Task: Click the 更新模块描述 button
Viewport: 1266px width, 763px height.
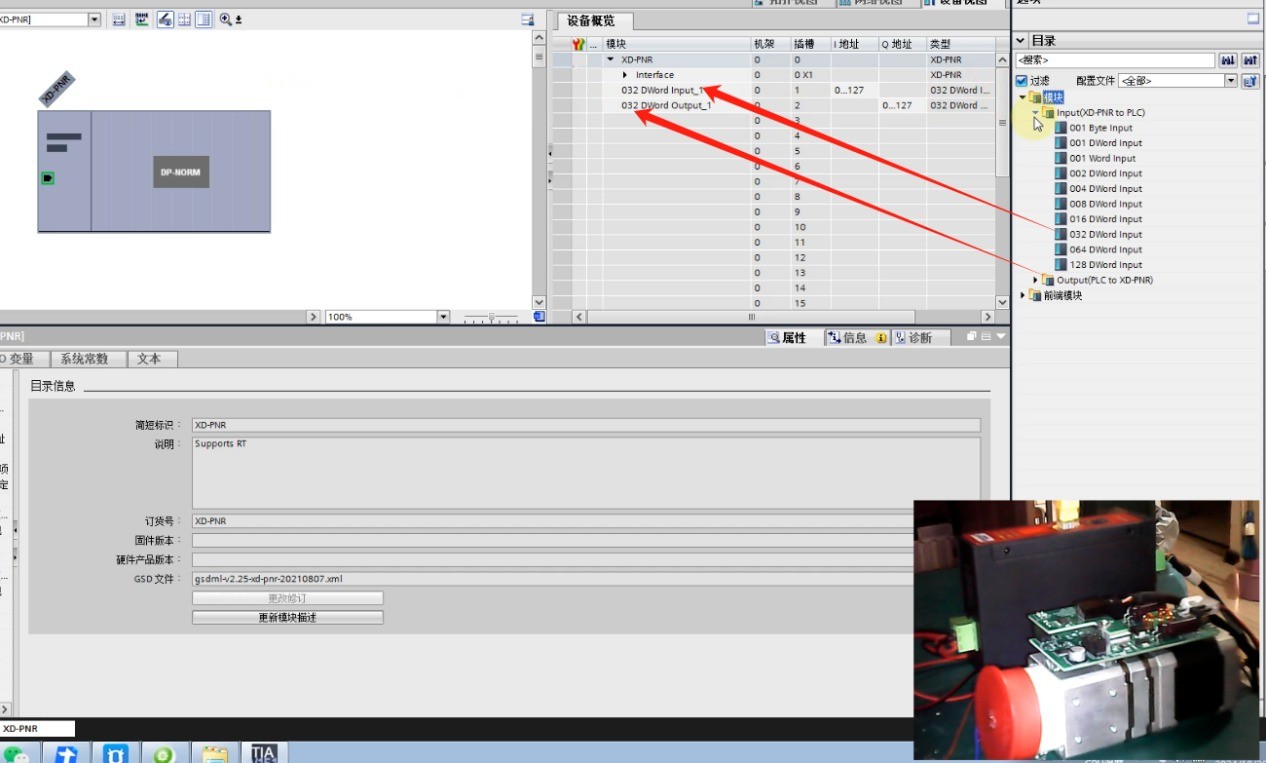Action: 288,618
